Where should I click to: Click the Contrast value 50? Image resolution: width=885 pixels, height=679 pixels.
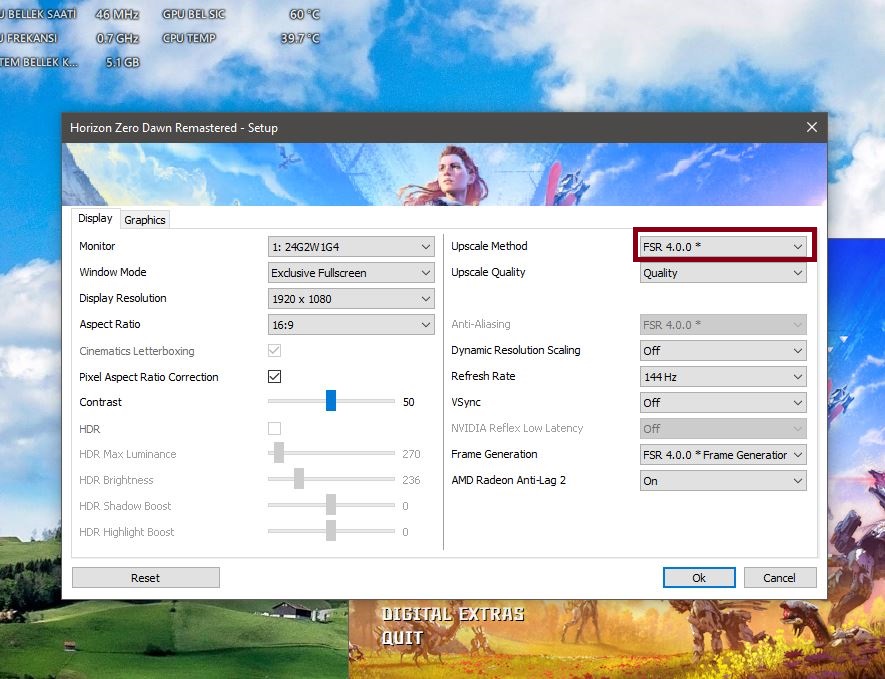coord(409,402)
